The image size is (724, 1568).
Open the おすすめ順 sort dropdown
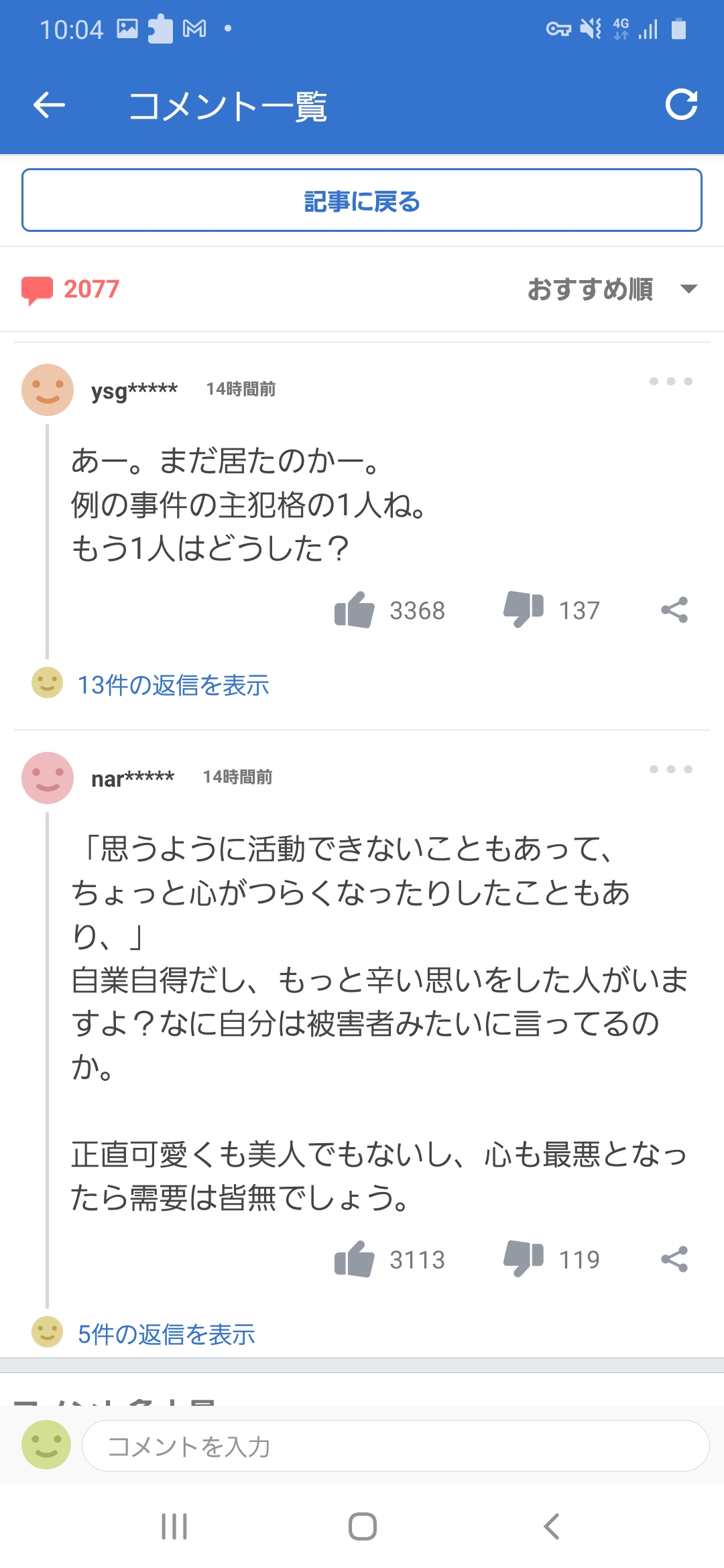click(x=612, y=289)
